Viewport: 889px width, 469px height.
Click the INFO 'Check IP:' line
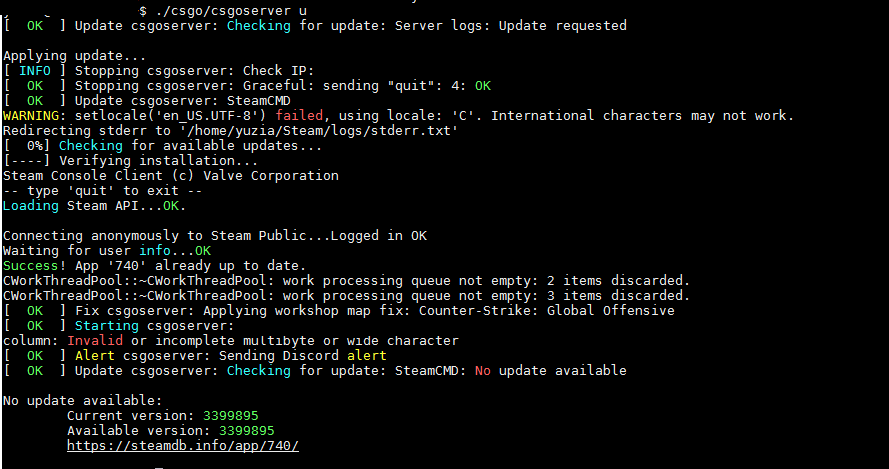pos(158,70)
